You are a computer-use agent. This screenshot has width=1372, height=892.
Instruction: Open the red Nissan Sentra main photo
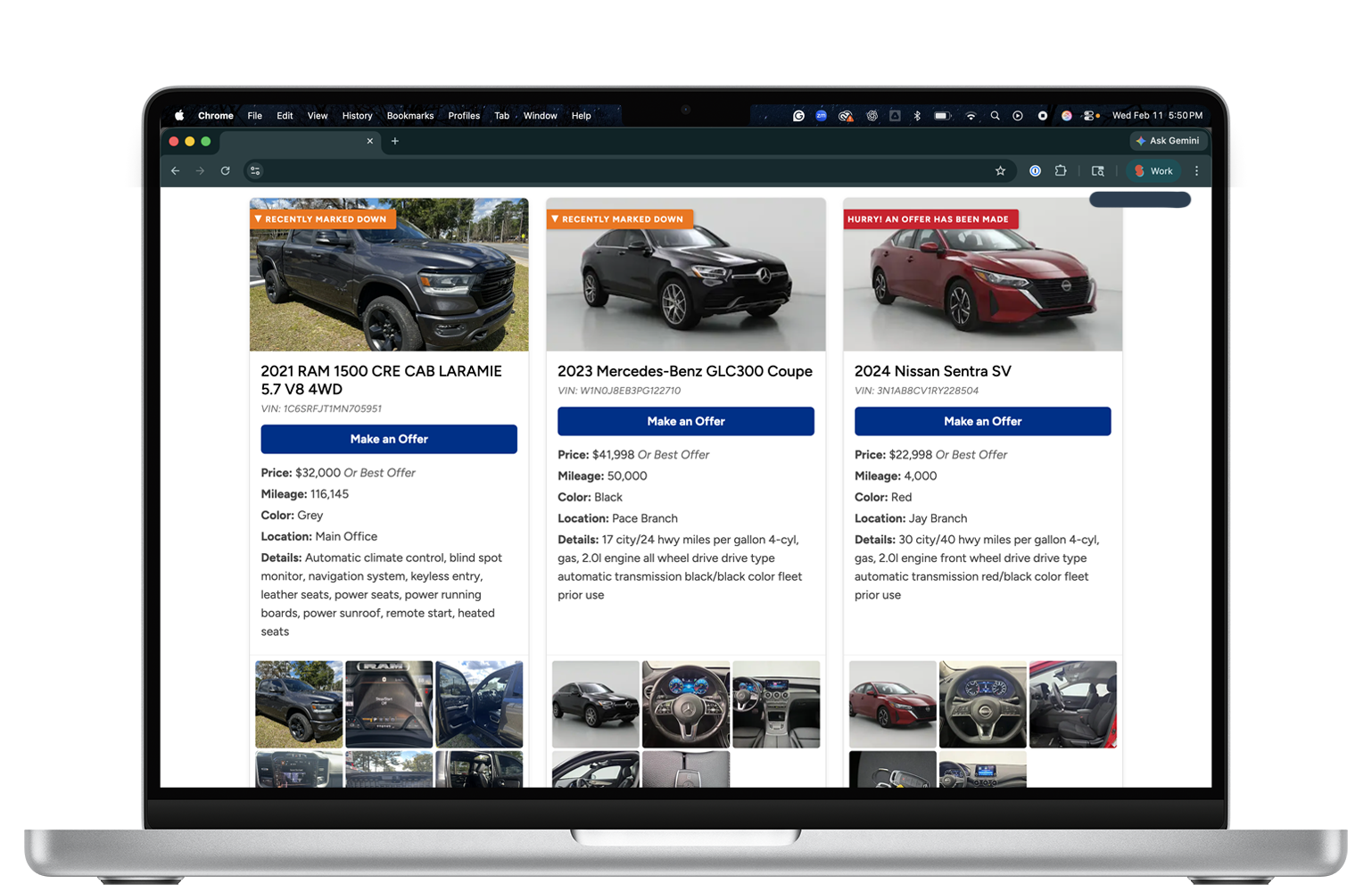(983, 275)
